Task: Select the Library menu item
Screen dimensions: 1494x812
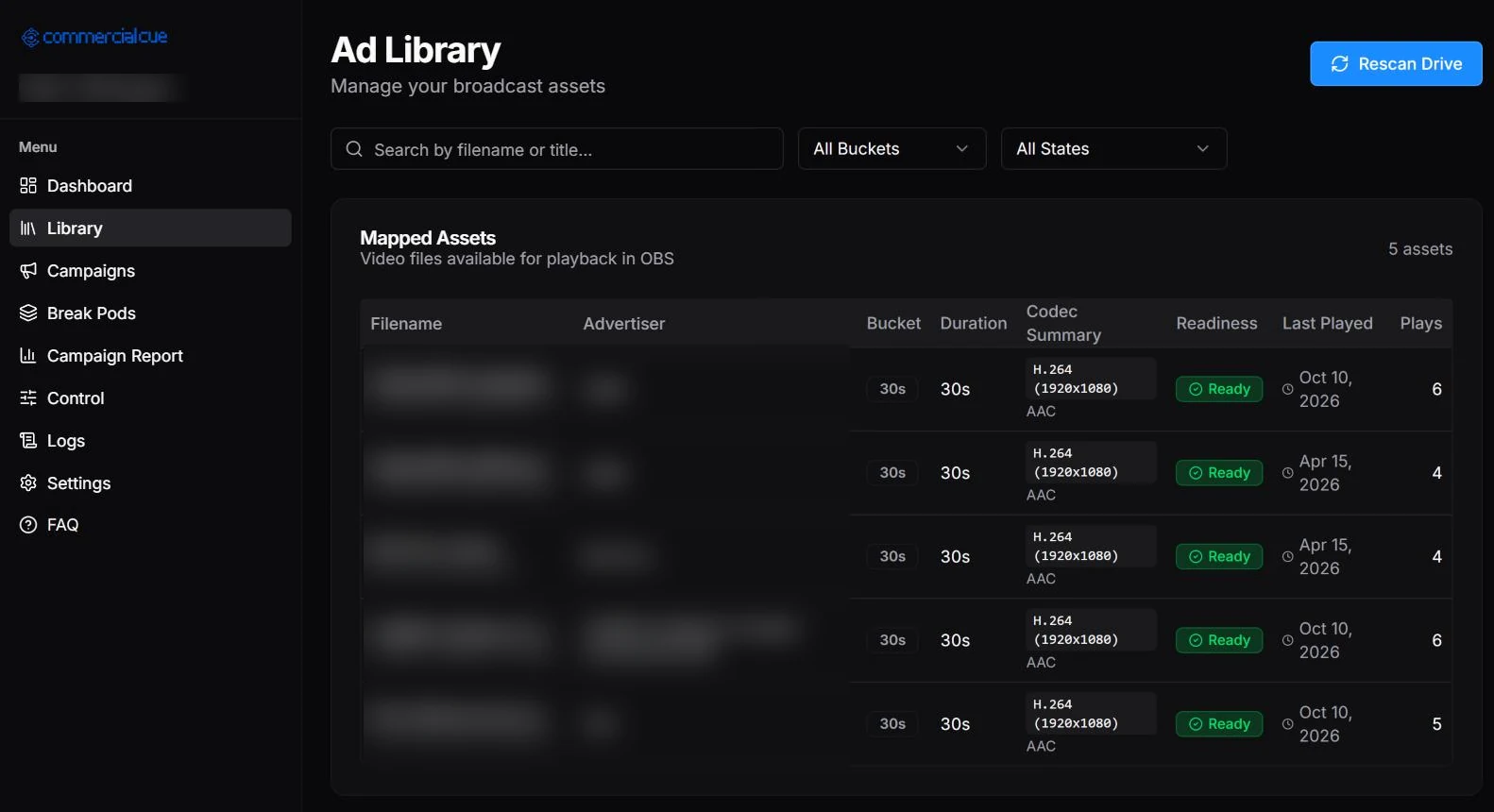Action: click(x=150, y=228)
